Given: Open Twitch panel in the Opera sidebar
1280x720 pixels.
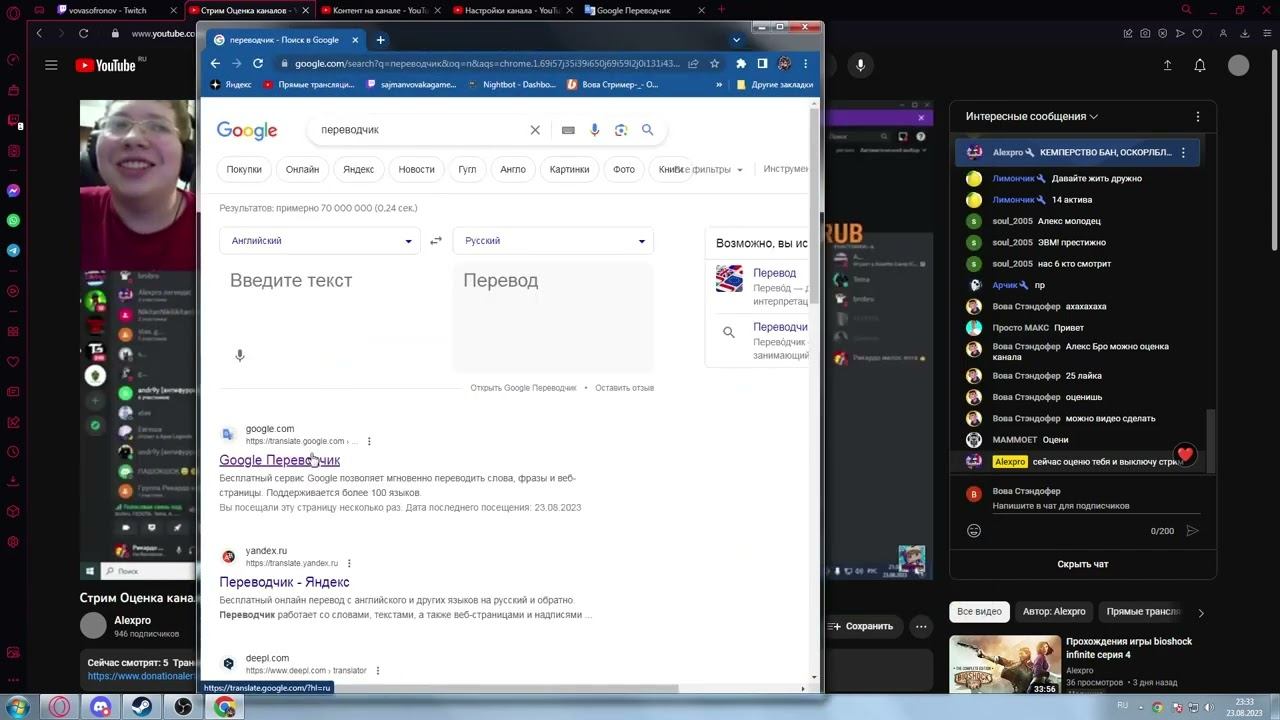Looking at the screenshot, I should (13, 121).
